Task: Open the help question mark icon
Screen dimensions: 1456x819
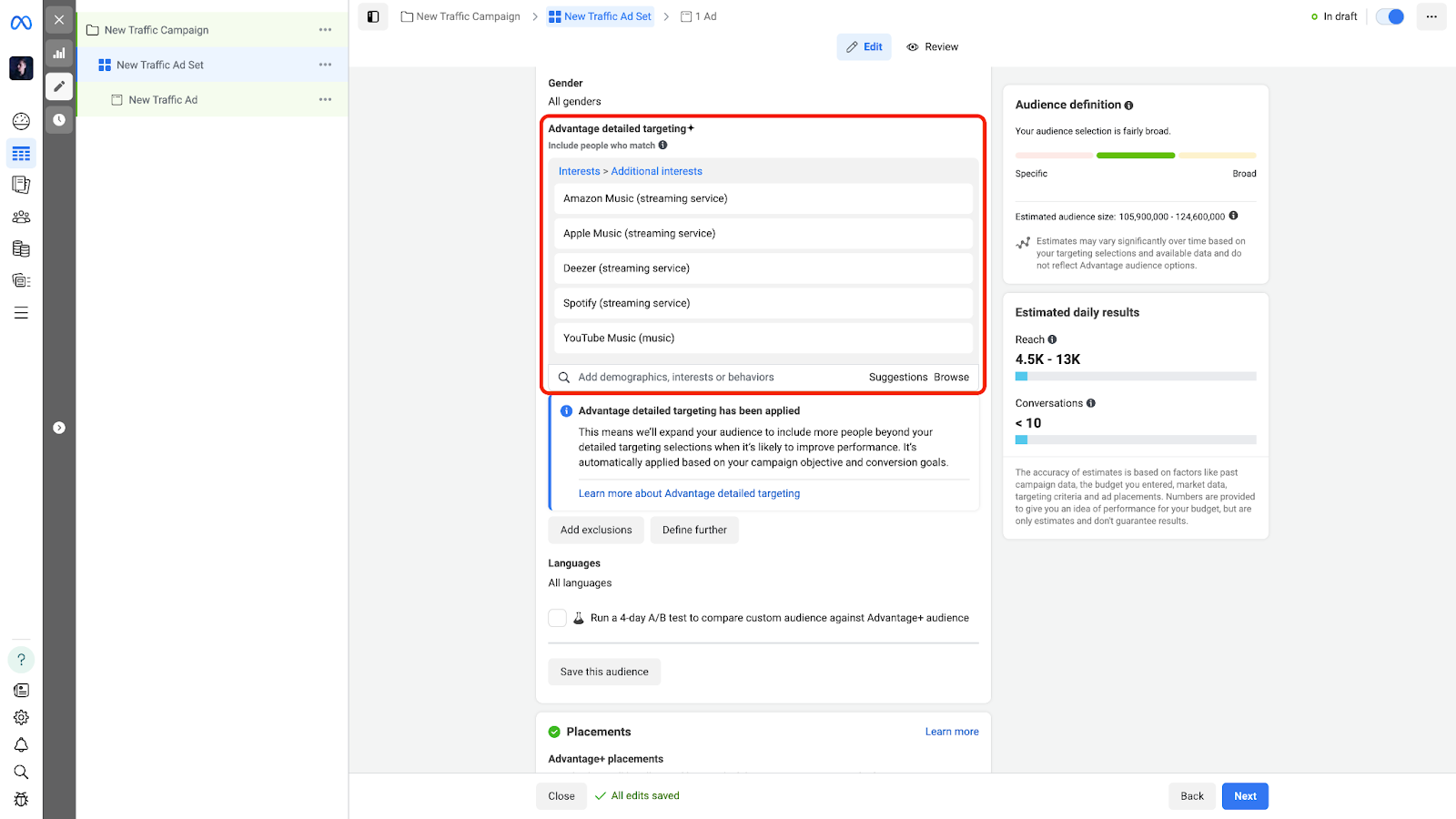Action: [x=21, y=660]
